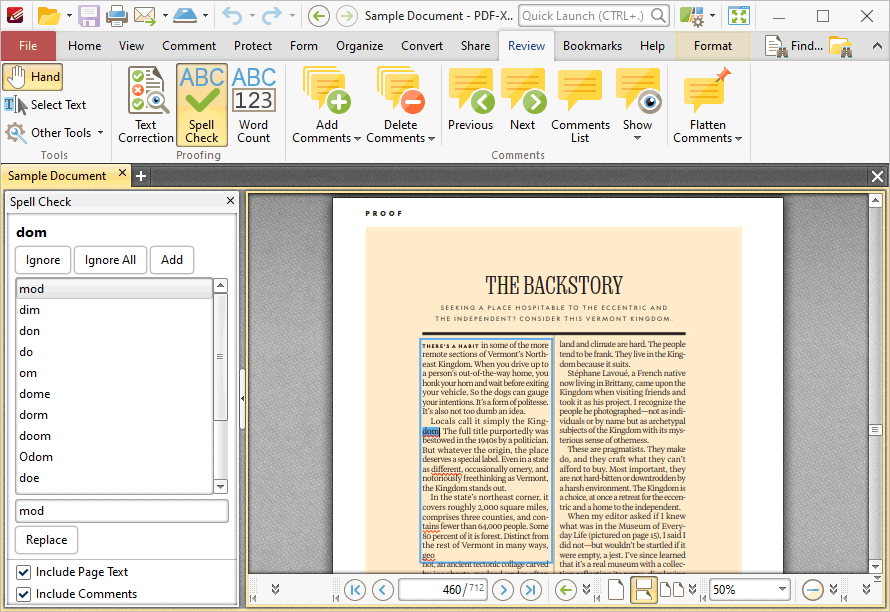The height and width of the screenshot is (612, 890).
Task: Launch the Word Count tool
Action: tap(254, 105)
